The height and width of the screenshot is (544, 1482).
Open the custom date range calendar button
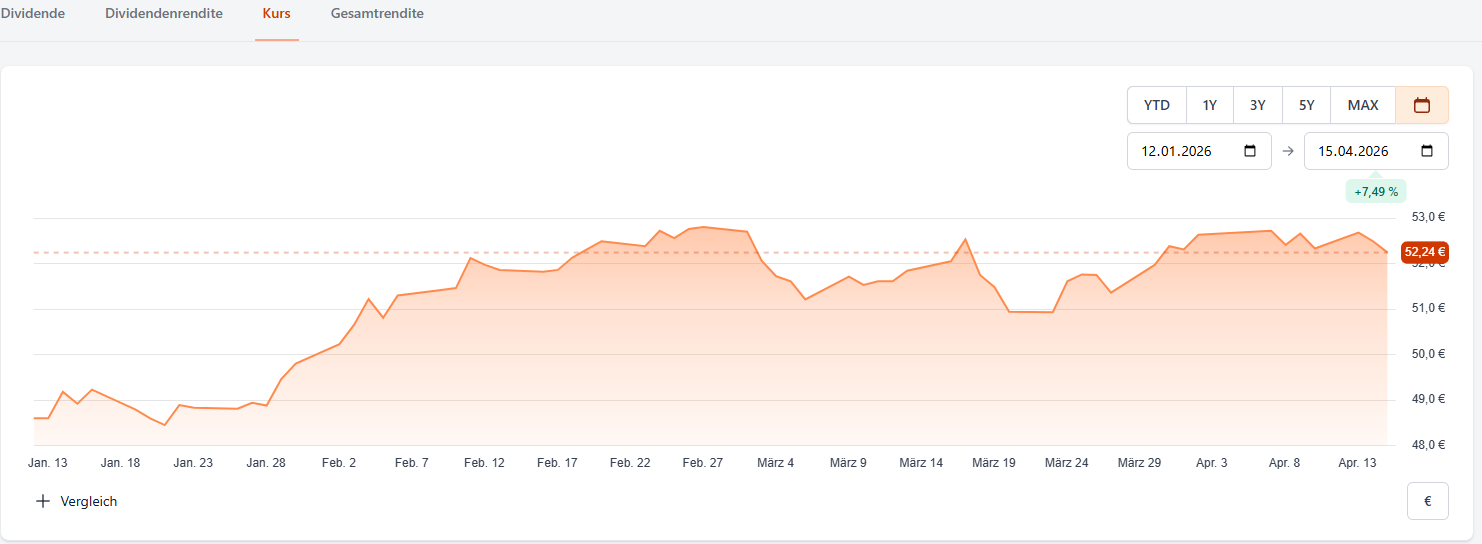1421,105
